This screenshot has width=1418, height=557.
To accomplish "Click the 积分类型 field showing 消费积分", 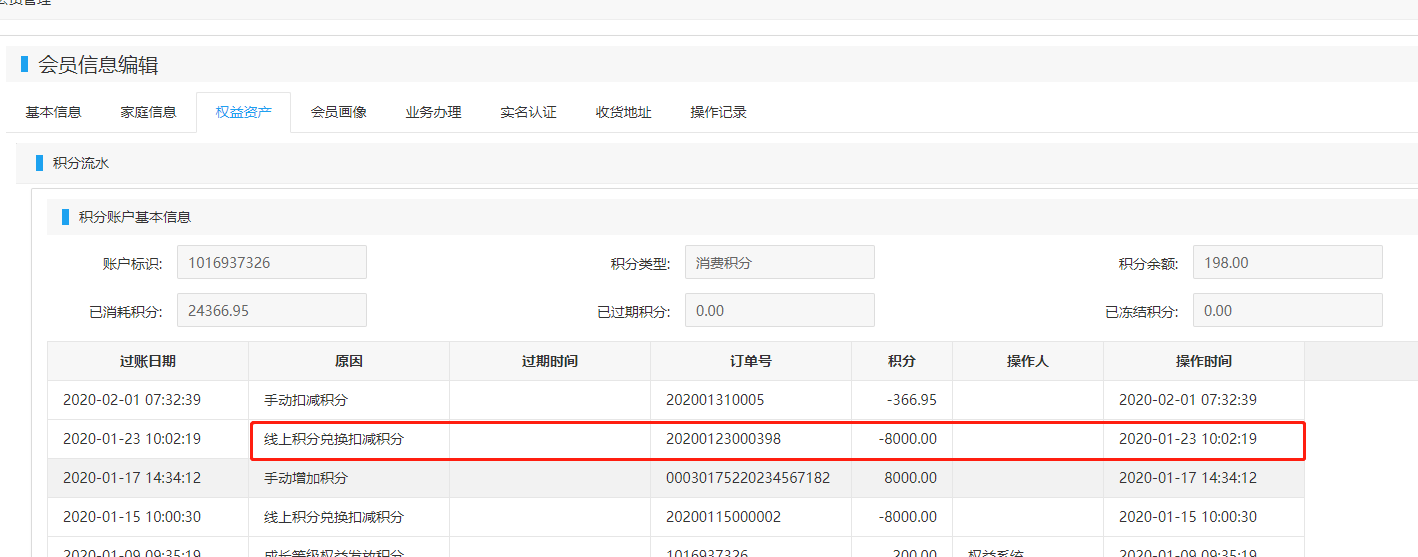I will pos(779,263).
